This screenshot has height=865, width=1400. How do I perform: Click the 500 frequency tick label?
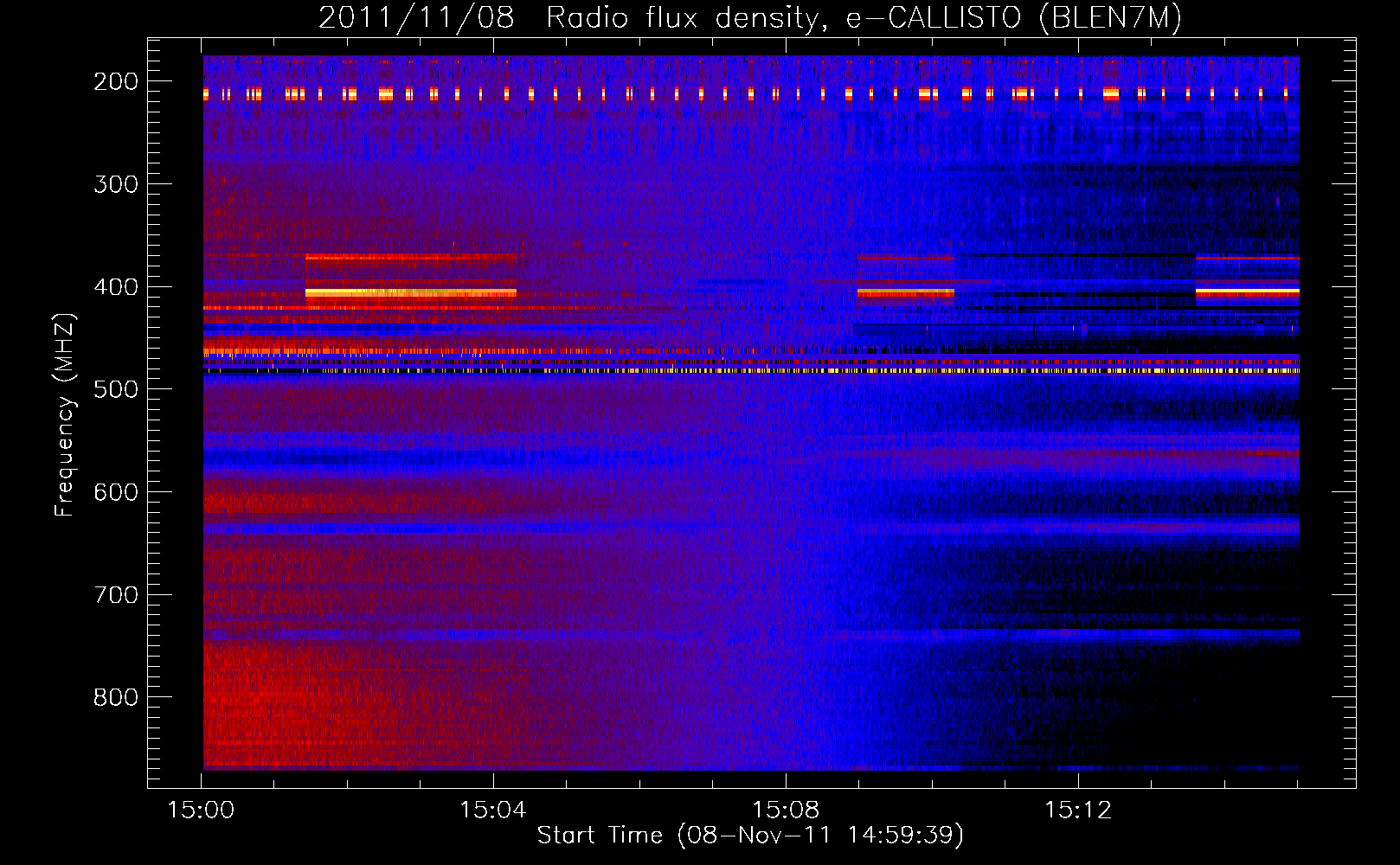point(115,389)
